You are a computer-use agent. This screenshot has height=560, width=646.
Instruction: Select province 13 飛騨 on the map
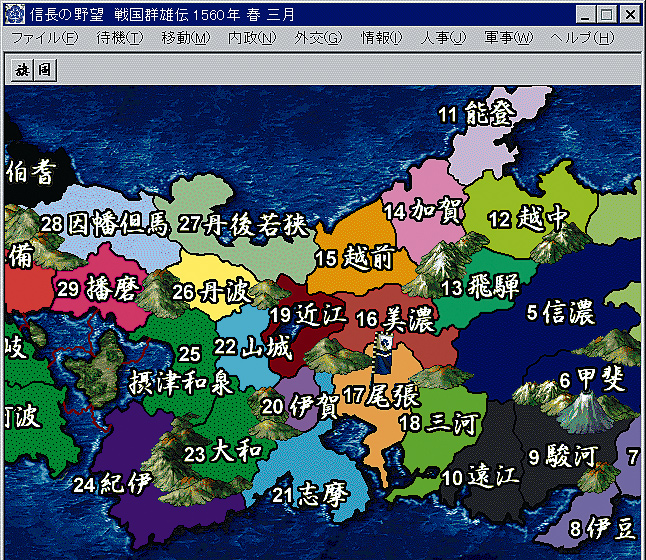(480, 287)
